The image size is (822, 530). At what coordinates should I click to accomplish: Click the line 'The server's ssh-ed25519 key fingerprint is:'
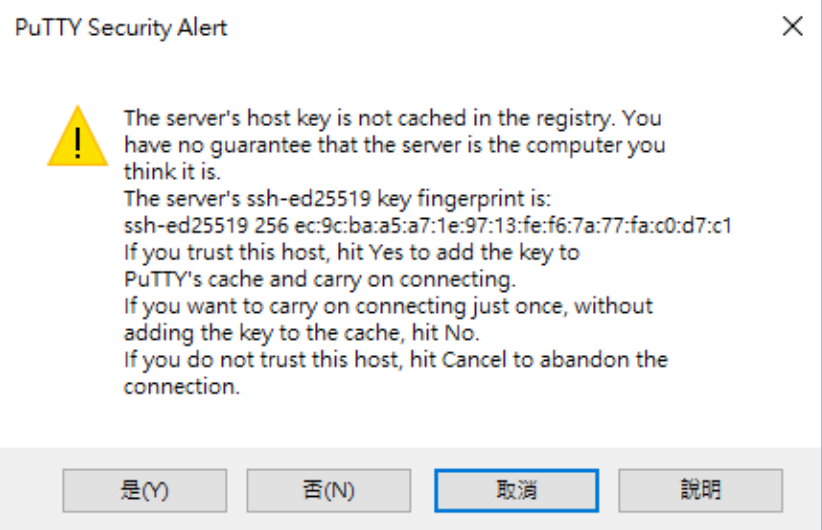pyautogui.click(x=337, y=199)
